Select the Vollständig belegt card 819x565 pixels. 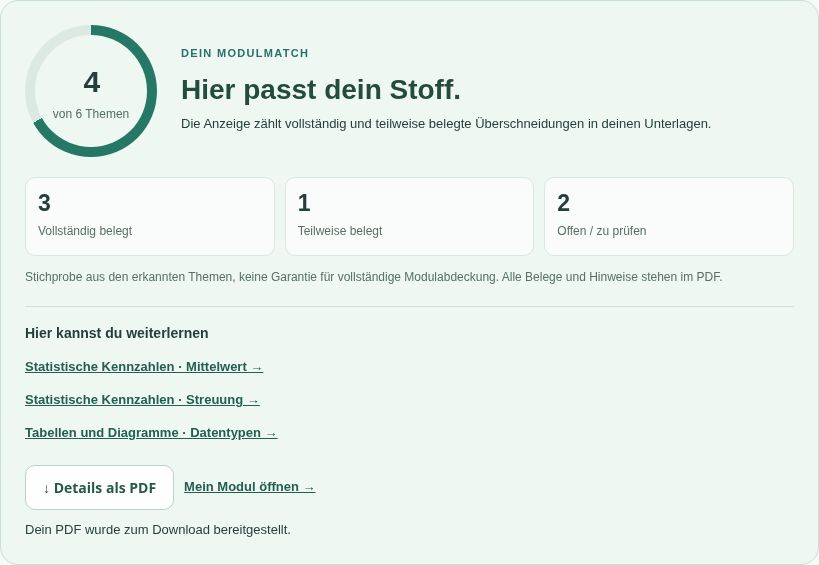coord(149,217)
